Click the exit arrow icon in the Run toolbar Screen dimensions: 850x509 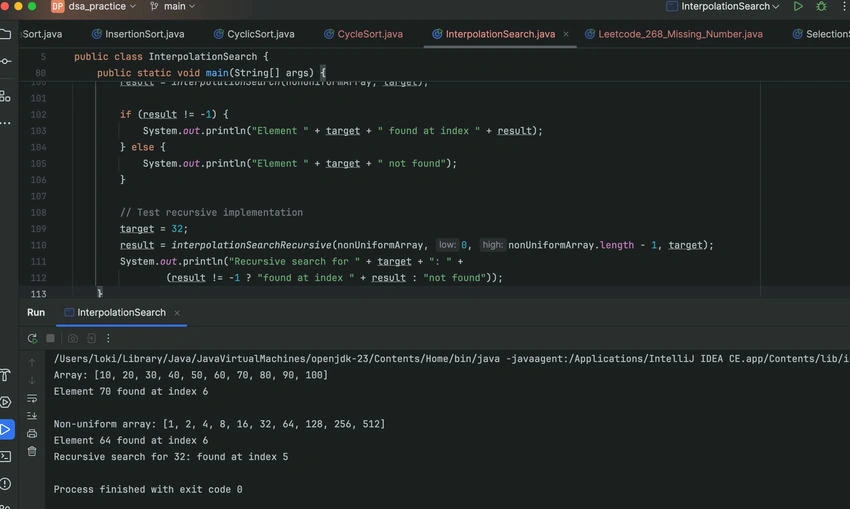(91, 338)
